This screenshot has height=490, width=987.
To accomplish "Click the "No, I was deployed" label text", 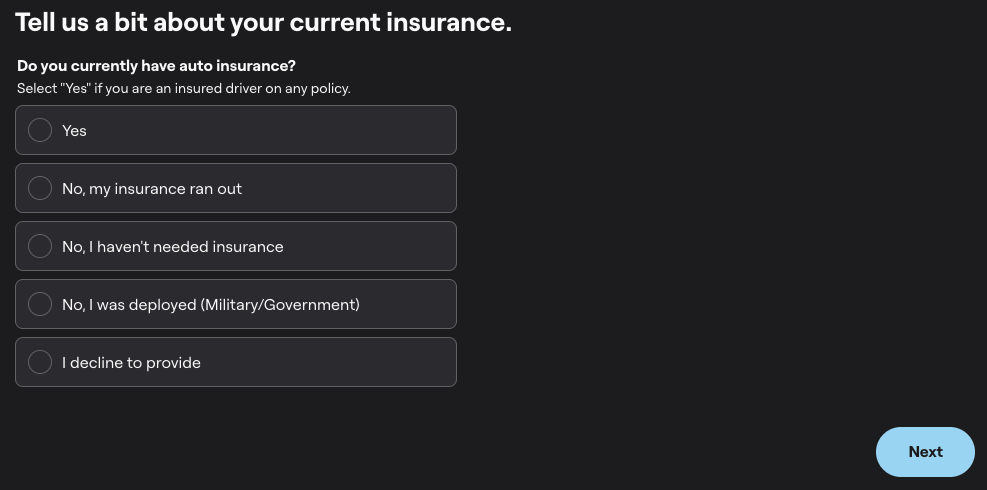I will tap(130, 305).
